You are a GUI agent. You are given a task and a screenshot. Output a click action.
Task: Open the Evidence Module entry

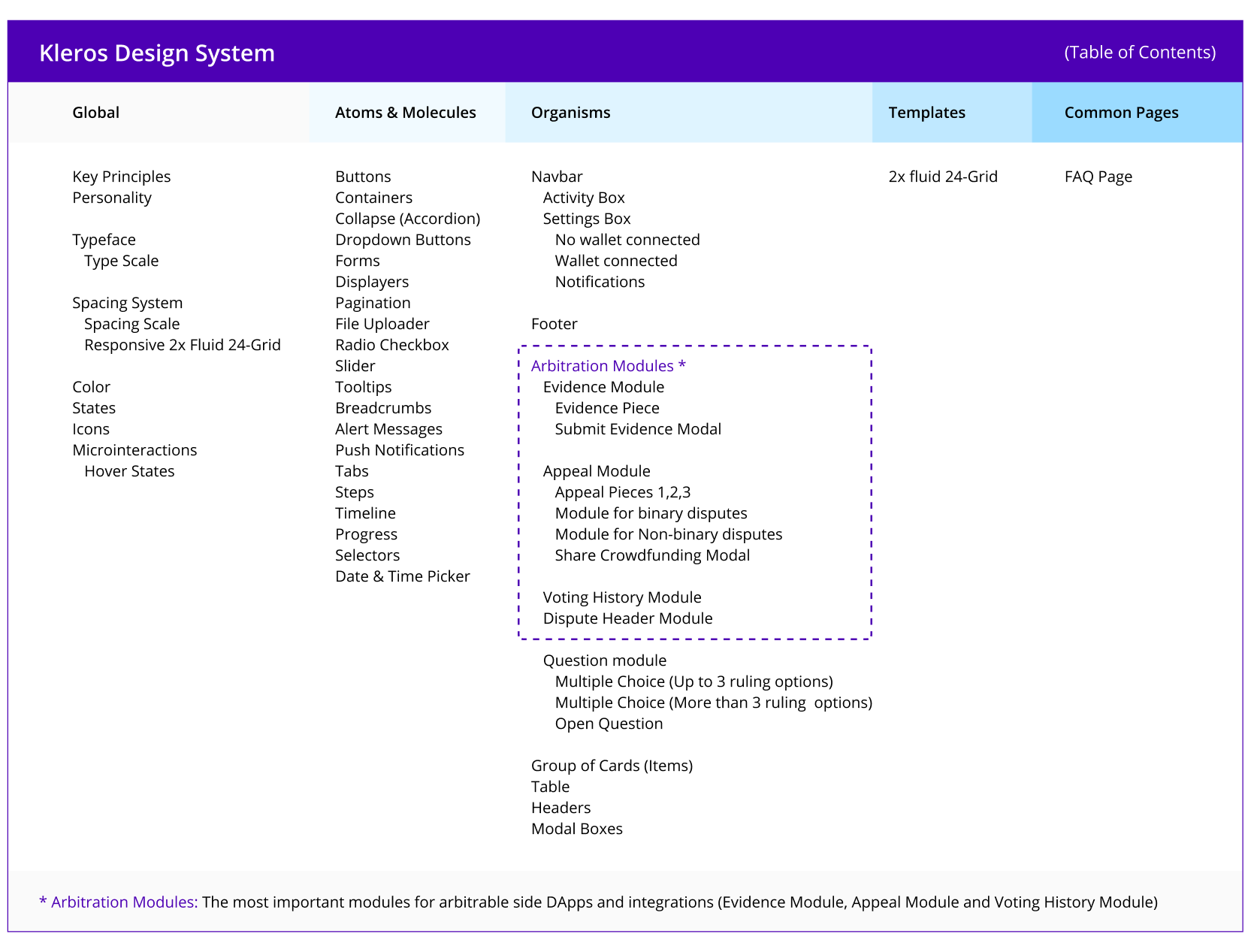tap(603, 387)
